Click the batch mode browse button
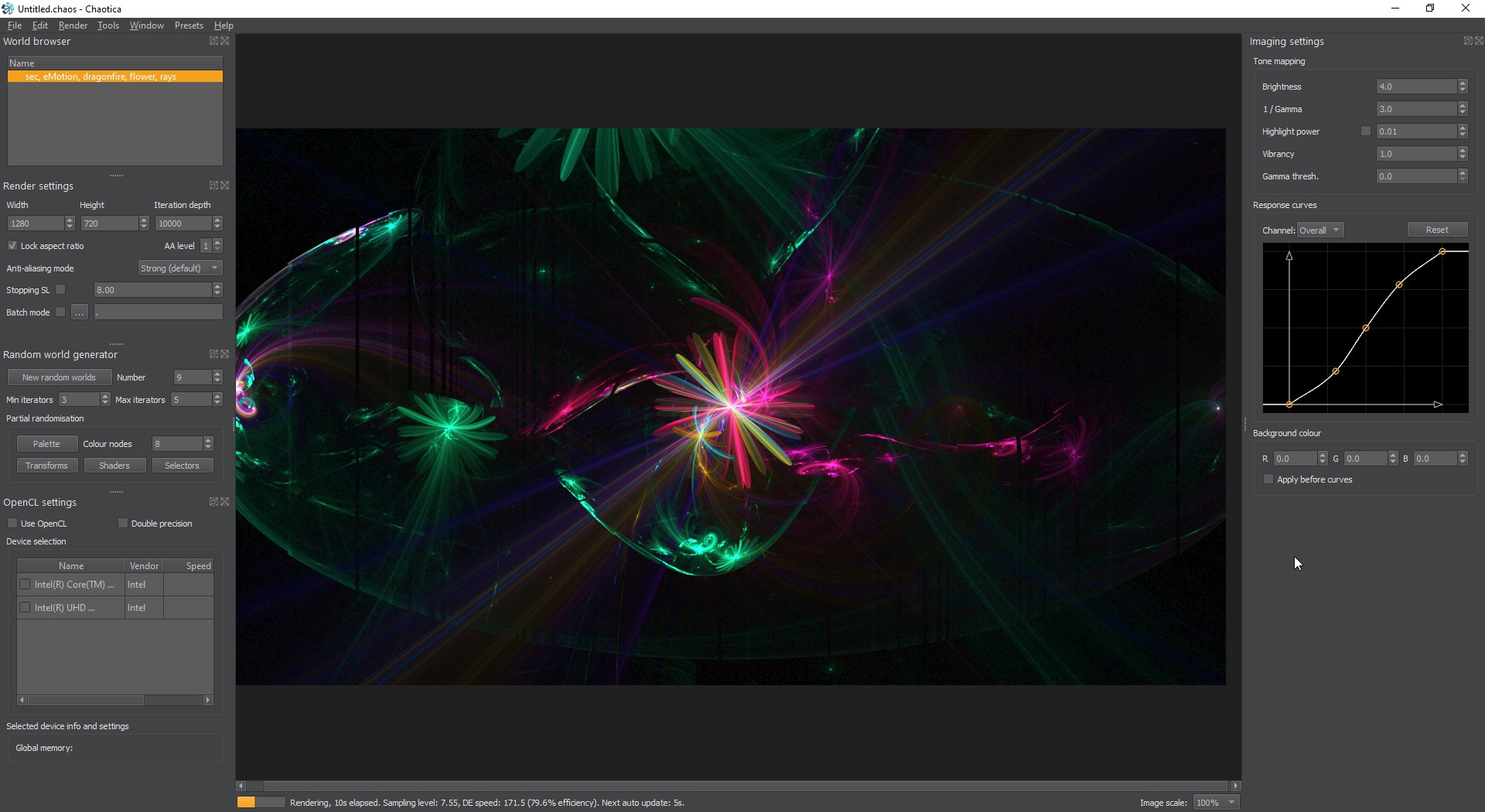Screen dimensions: 1485x812 tap(79, 312)
